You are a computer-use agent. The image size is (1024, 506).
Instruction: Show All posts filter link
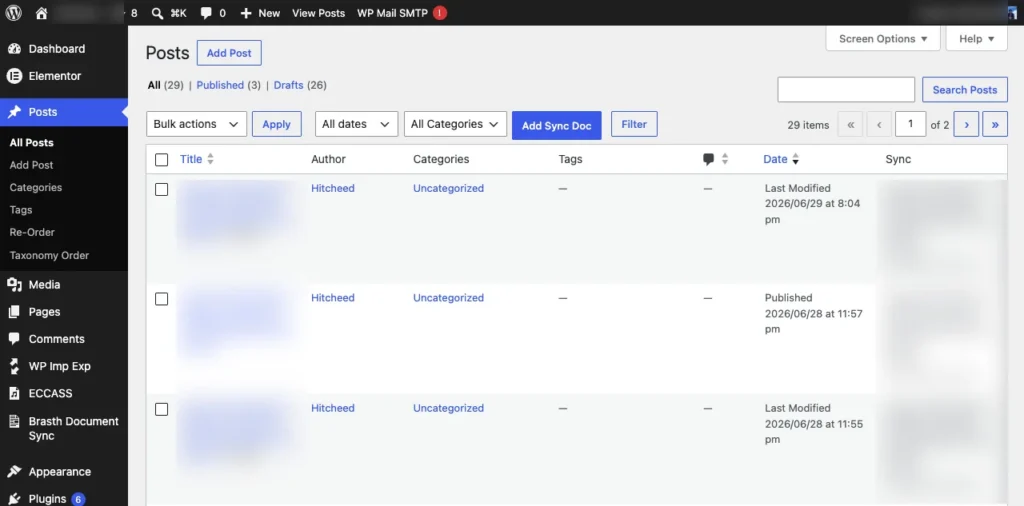[x=154, y=85]
